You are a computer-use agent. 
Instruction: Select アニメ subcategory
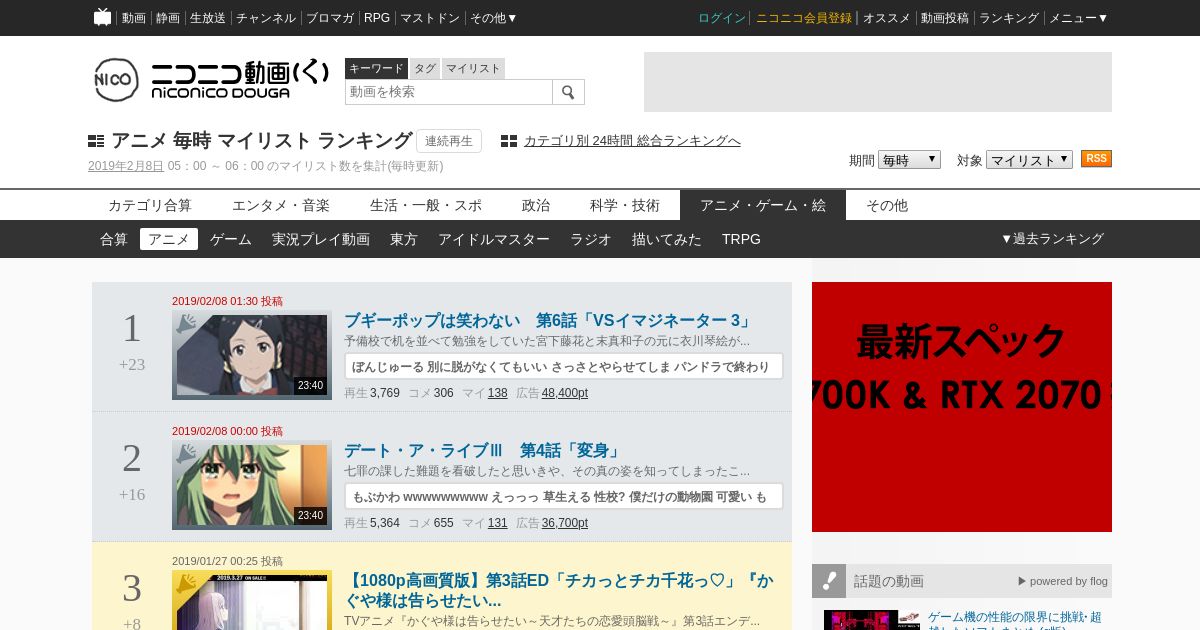tap(169, 239)
